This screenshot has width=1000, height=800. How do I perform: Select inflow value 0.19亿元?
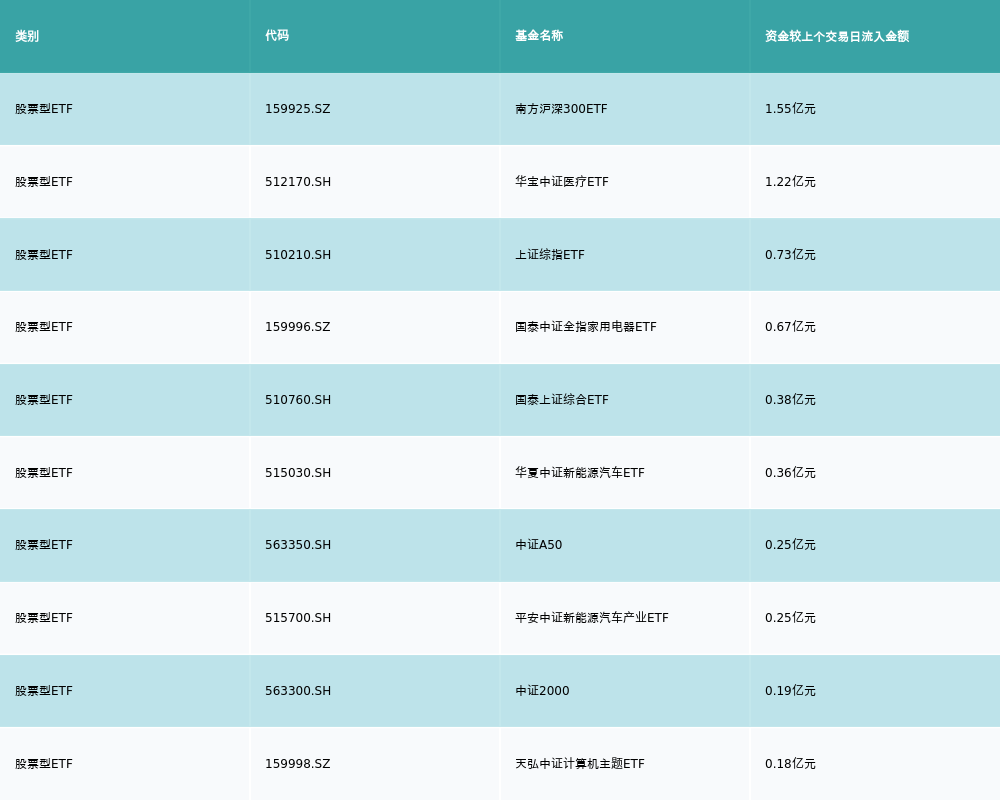(x=790, y=691)
